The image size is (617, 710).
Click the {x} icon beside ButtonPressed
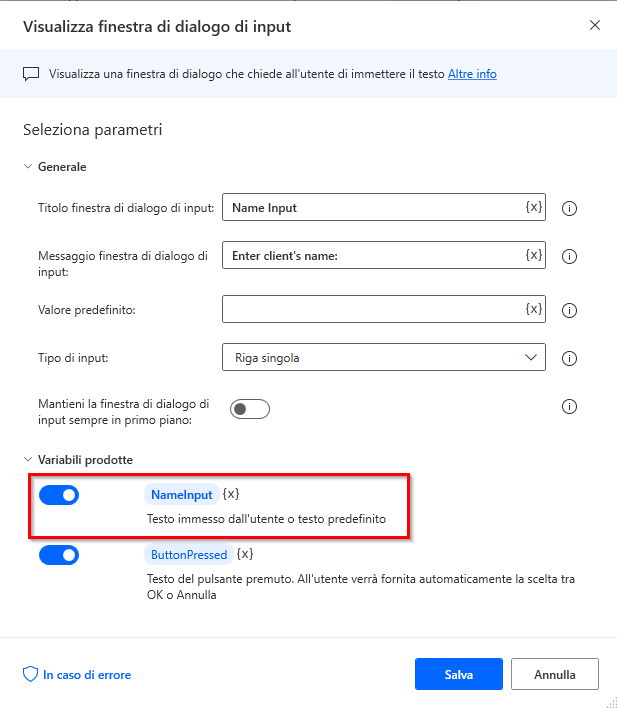click(x=245, y=554)
